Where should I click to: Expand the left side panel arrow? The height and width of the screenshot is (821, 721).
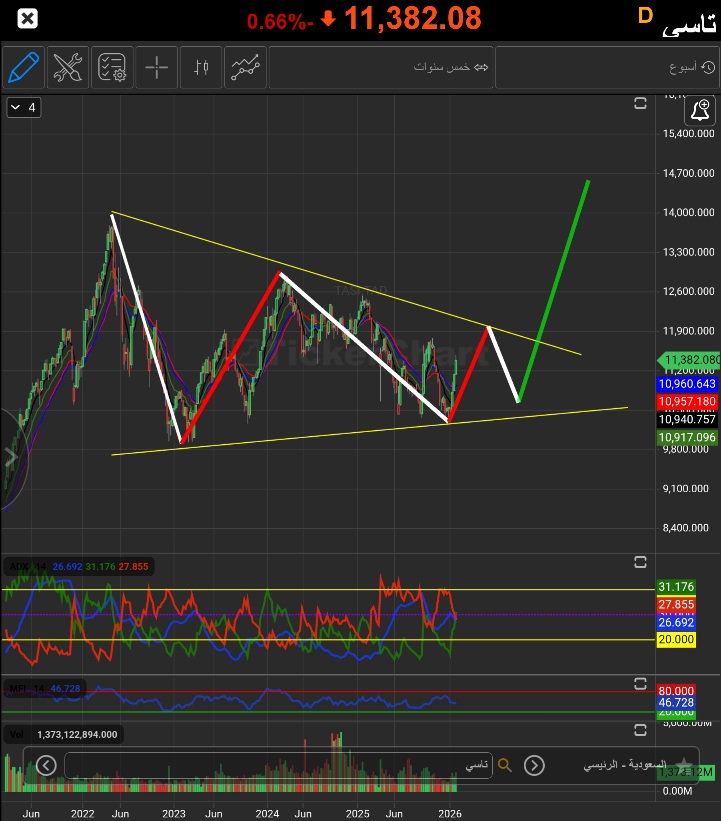point(11,458)
